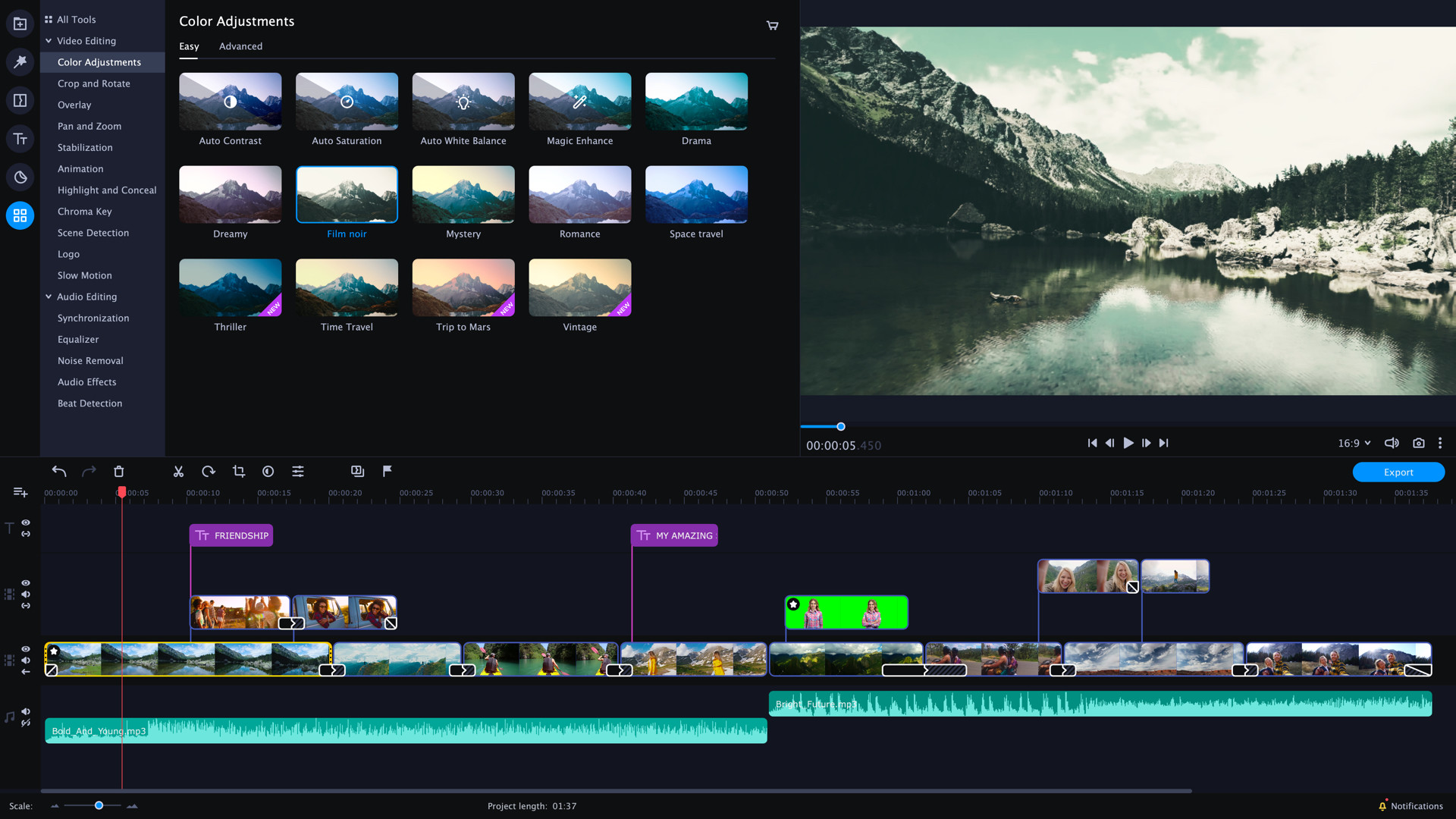Open the 16:9 aspect ratio dropdown
Image resolution: width=1456 pixels, height=819 pixels.
point(1354,443)
